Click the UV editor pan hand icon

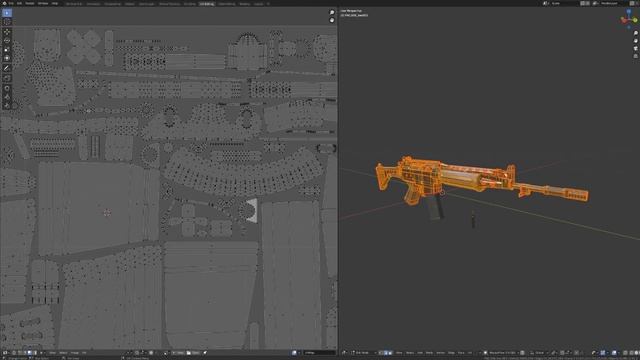(332, 20)
